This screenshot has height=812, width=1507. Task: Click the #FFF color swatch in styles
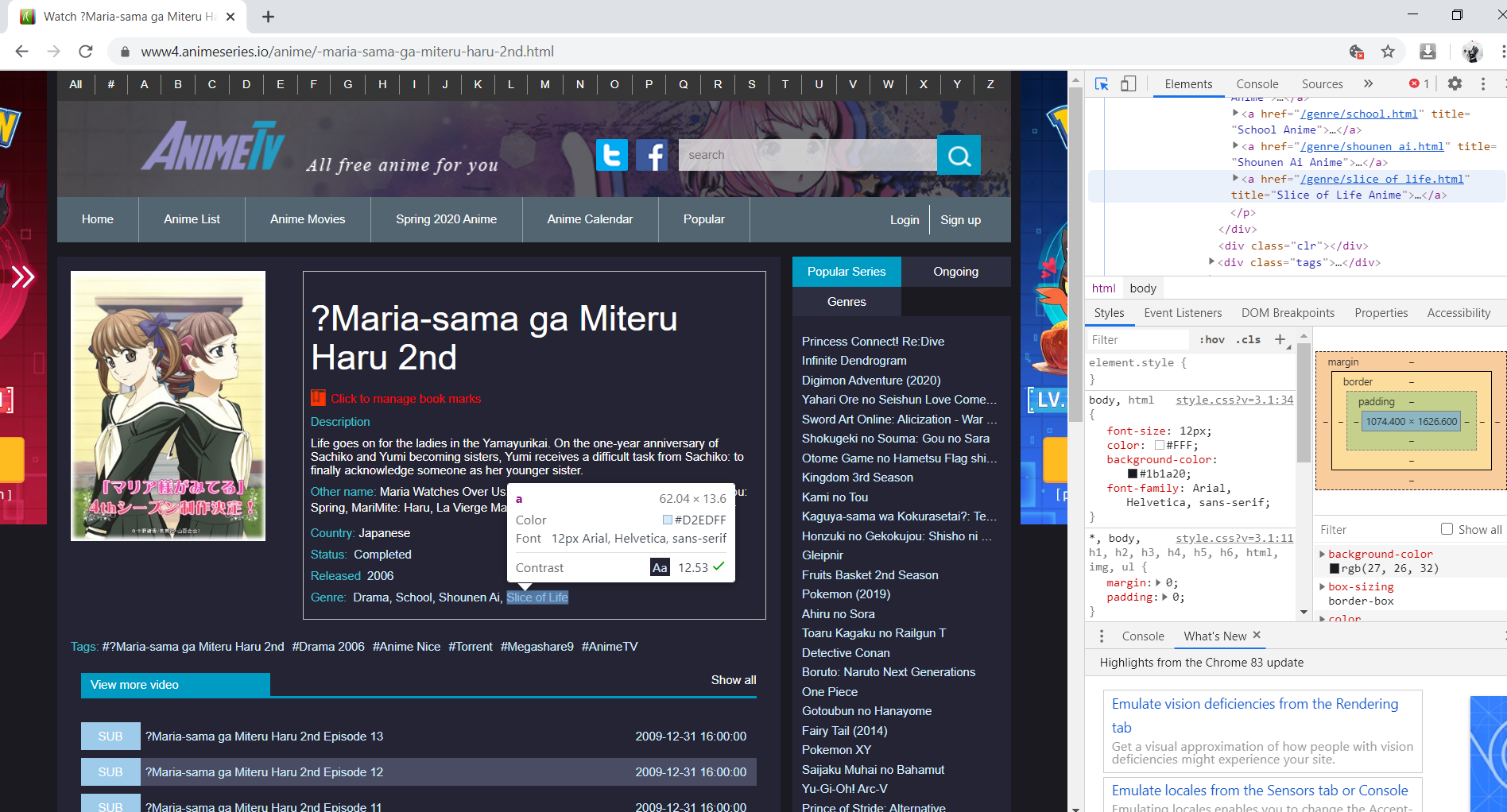tap(1159, 446)
